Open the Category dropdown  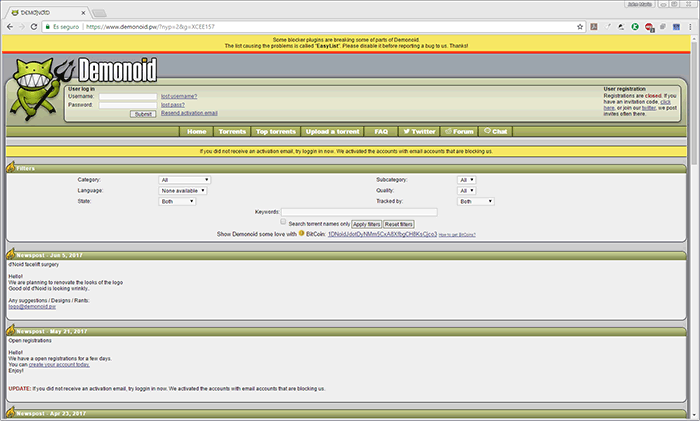click(184, 180)
